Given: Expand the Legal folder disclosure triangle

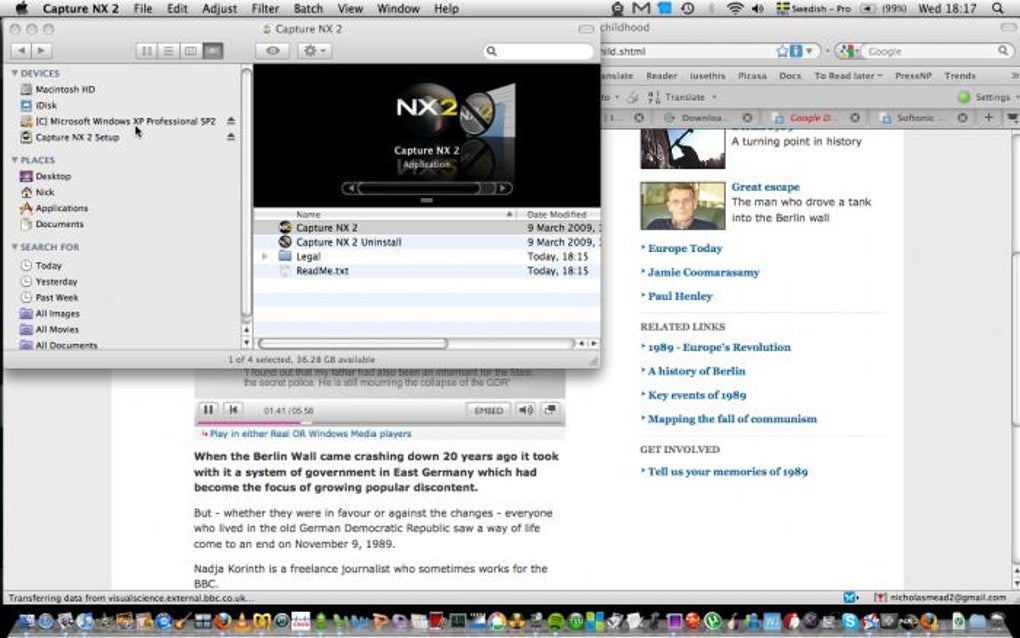Looking at the screenshot, I should click(x=265, y=256).
